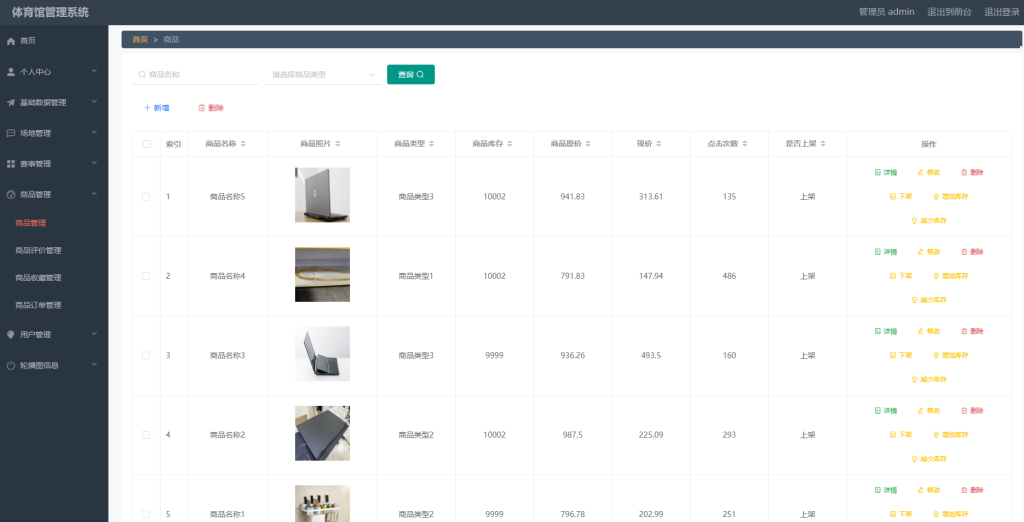Click the 首页 breadcrumb link
Image resolution: width=1024 pixels, height=522 pixels.
click(x=140, y=40)
